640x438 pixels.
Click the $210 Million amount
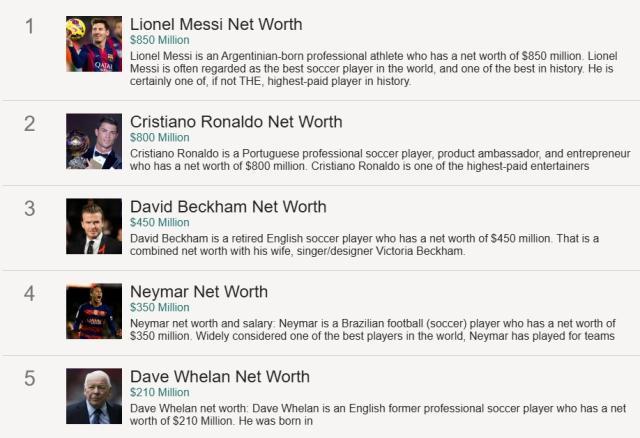pos(159,393)
